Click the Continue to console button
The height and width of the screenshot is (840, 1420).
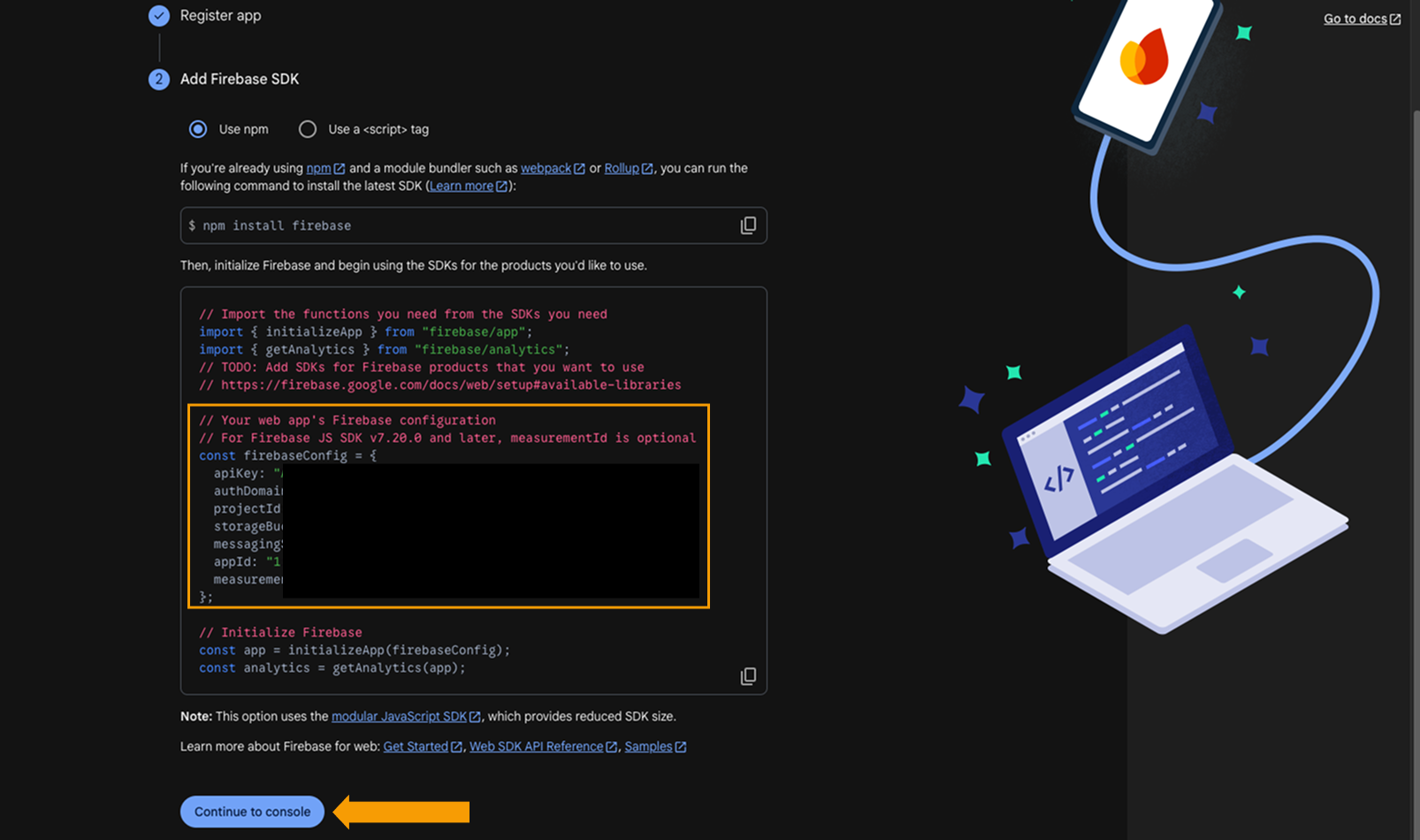252,812
